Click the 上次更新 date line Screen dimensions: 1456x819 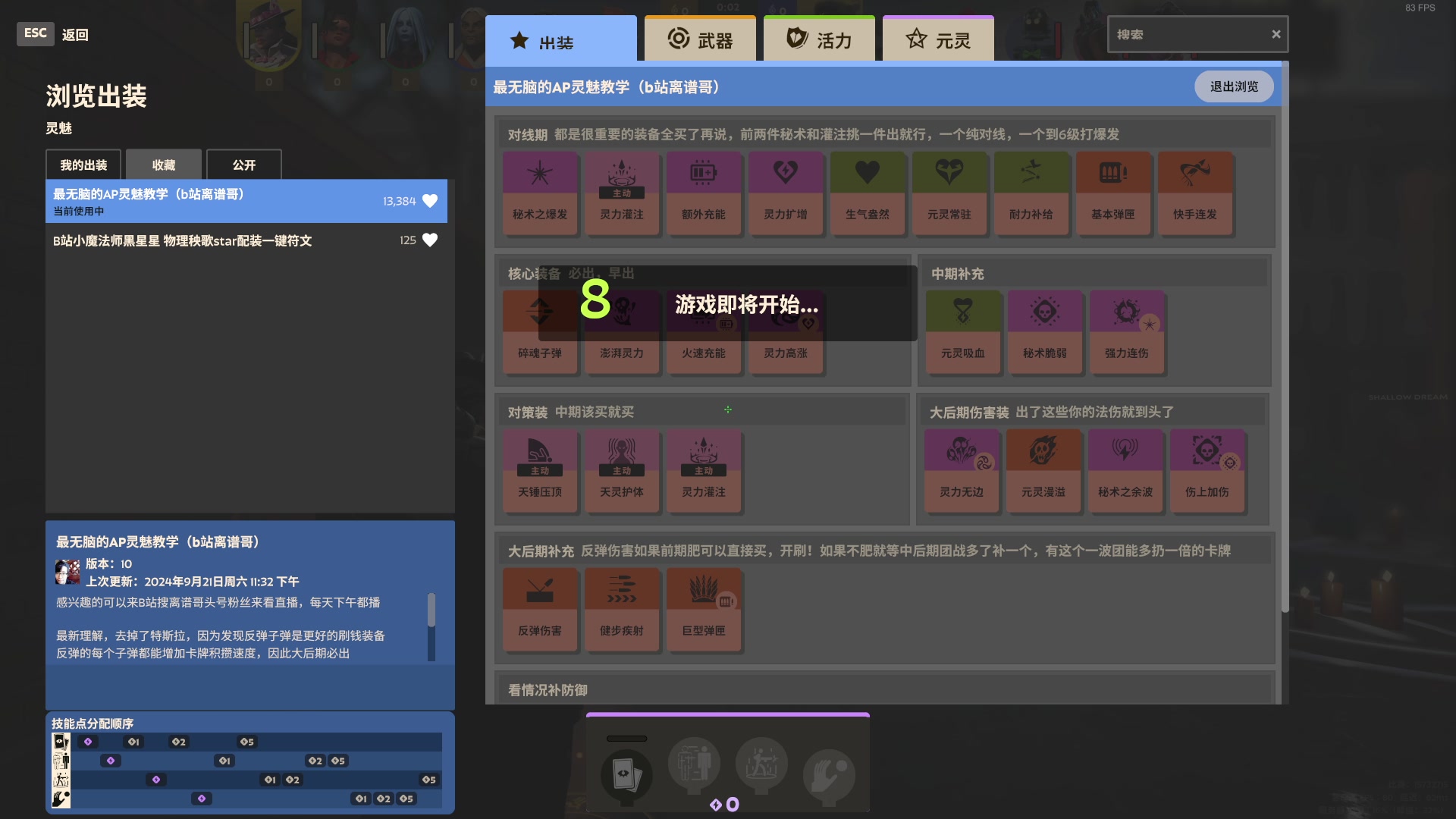tap(192, 582)
